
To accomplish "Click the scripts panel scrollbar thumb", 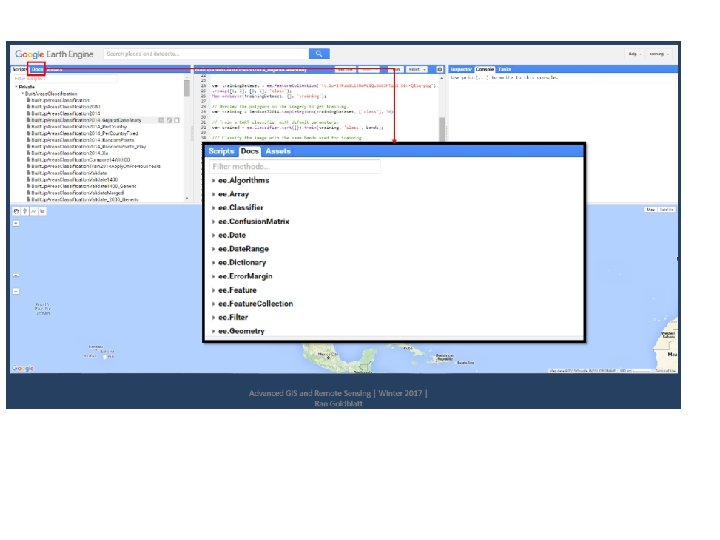I will click(187, 88).
